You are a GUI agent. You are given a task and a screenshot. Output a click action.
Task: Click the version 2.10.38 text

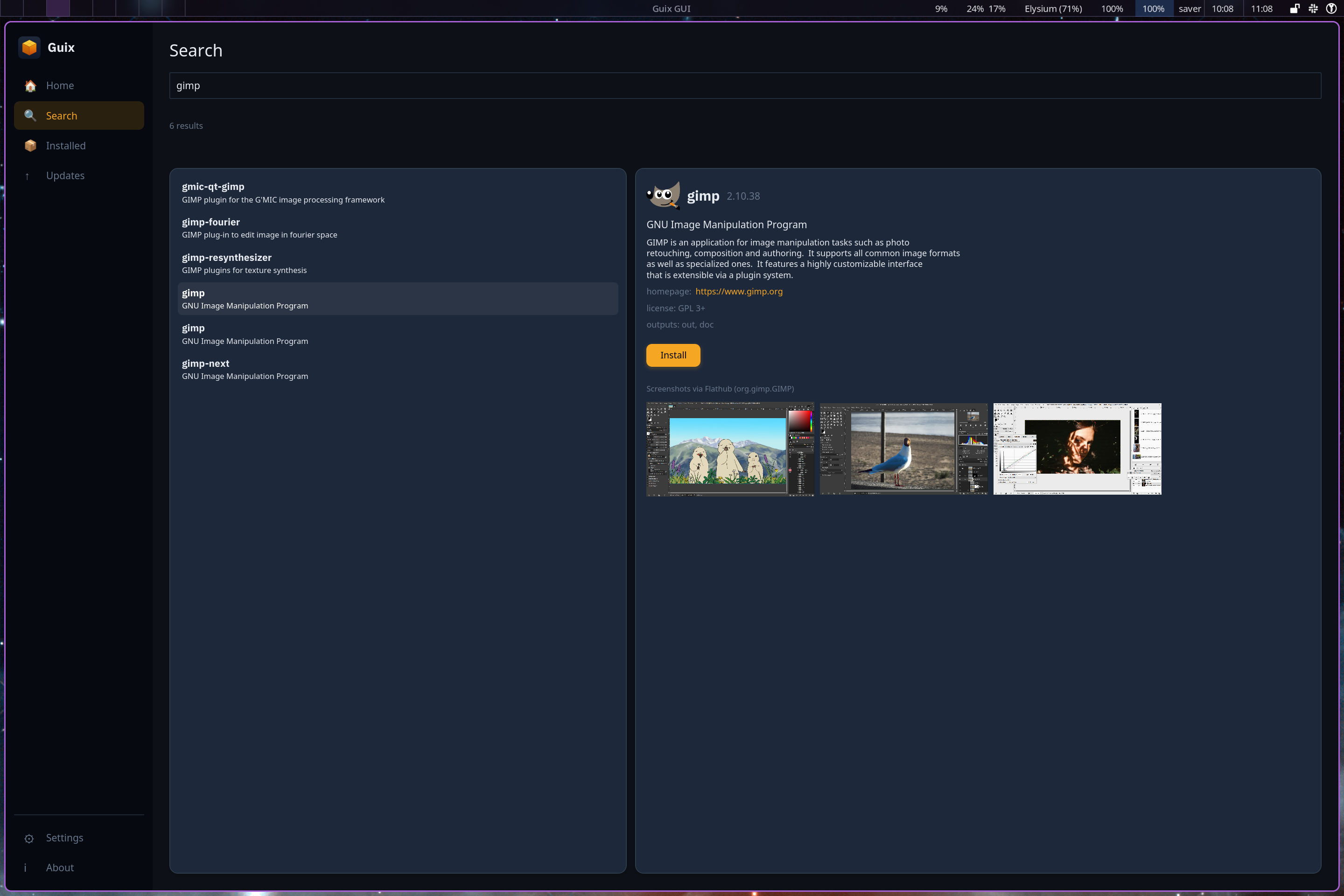(743, 196)
